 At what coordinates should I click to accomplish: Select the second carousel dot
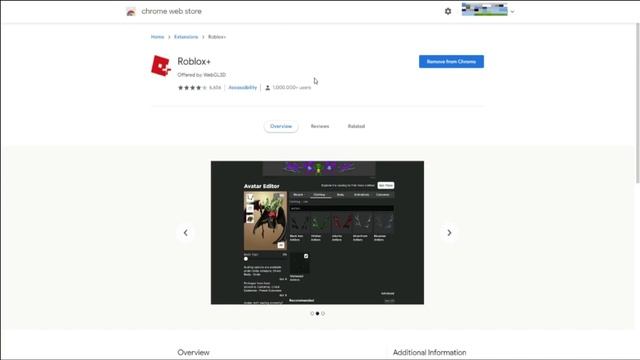tap(318, 313)
